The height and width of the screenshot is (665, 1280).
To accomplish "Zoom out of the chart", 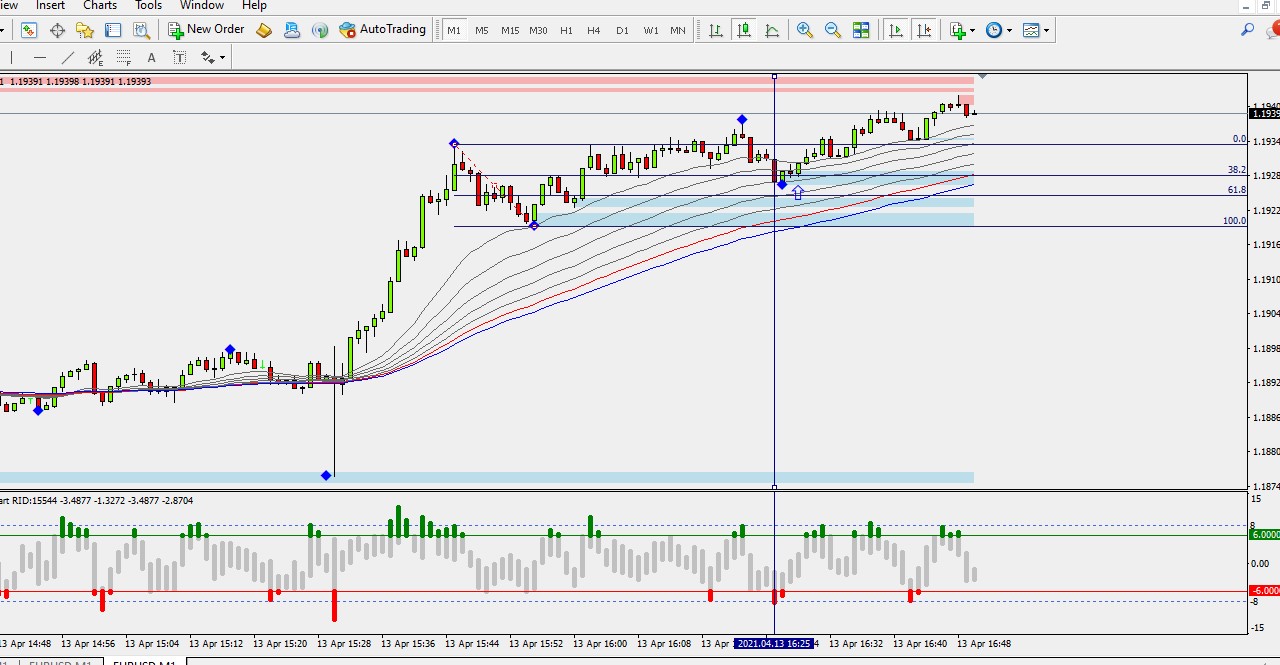I will pyautogui.click(x=833, y=30).
